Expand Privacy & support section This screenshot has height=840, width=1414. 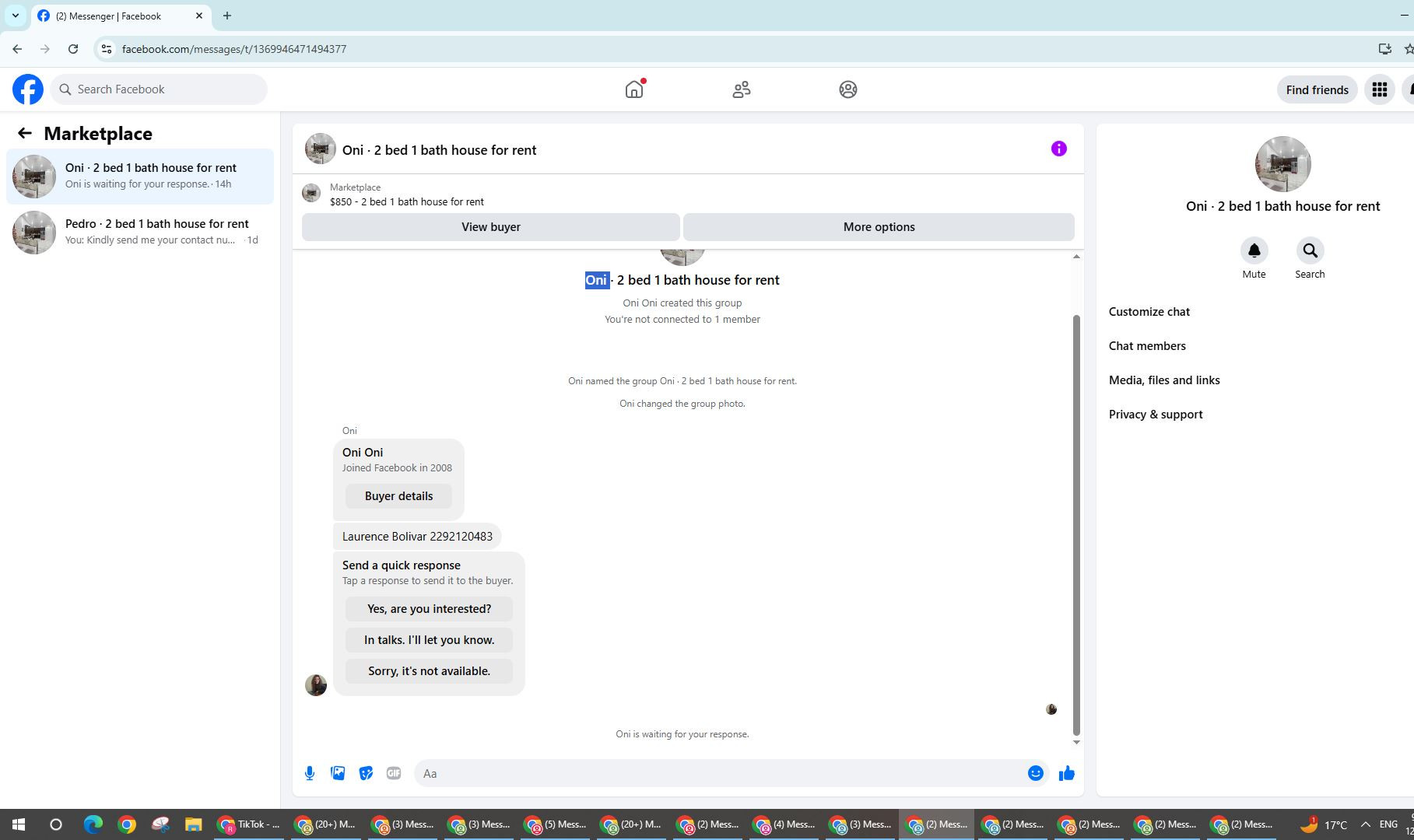click(1156, 415)
